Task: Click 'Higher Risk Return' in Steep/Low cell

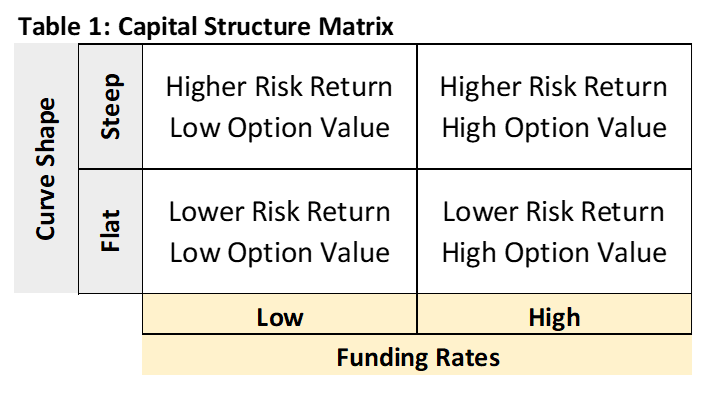Action: coord(279,87)
